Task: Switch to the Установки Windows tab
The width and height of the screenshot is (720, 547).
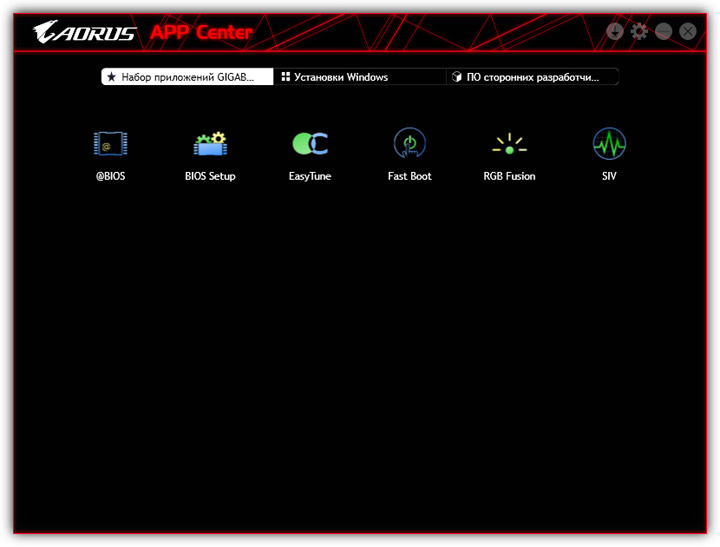Action: click(x=360, y=77)
